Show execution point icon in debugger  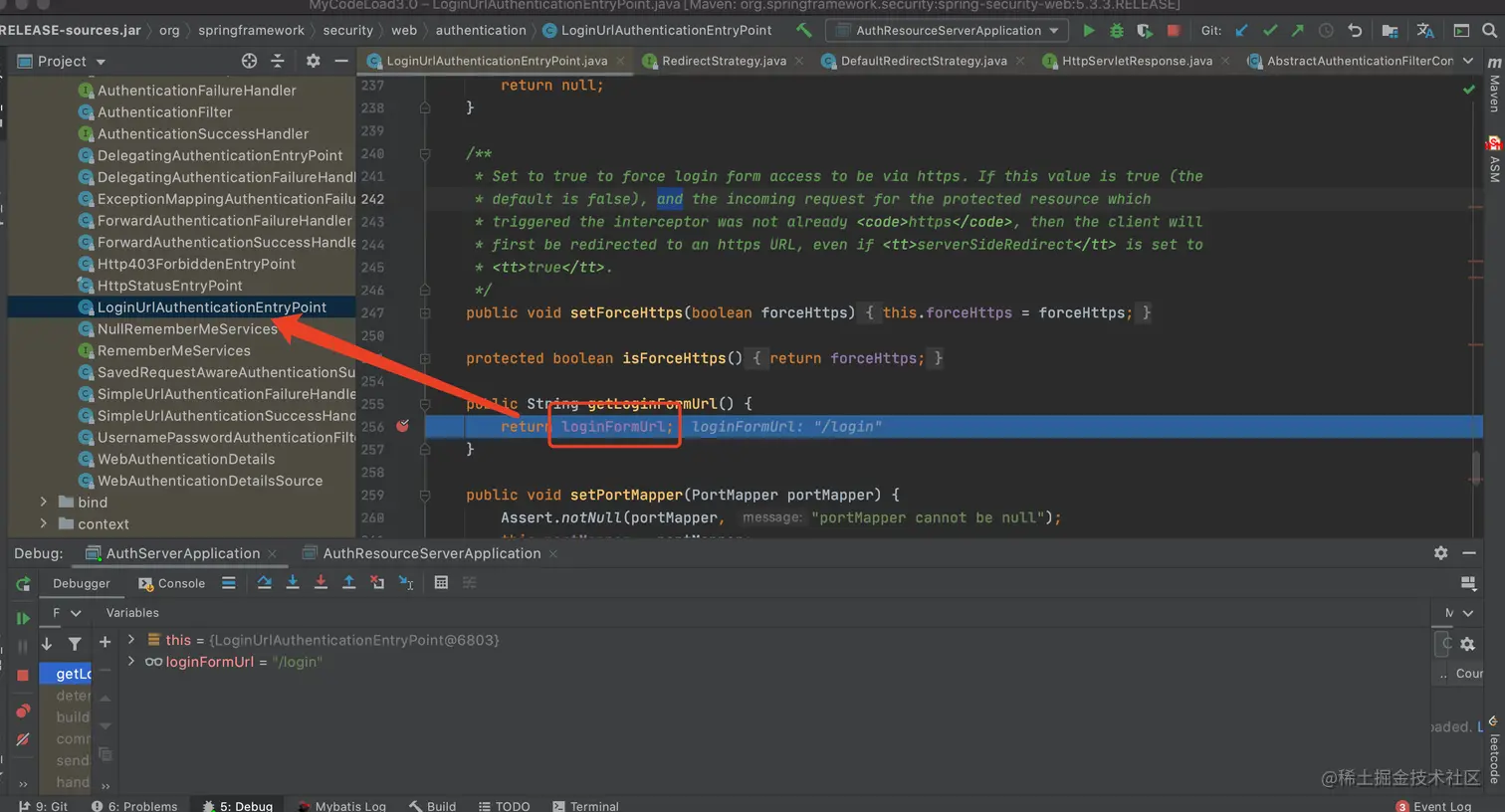tap(229, 583)
